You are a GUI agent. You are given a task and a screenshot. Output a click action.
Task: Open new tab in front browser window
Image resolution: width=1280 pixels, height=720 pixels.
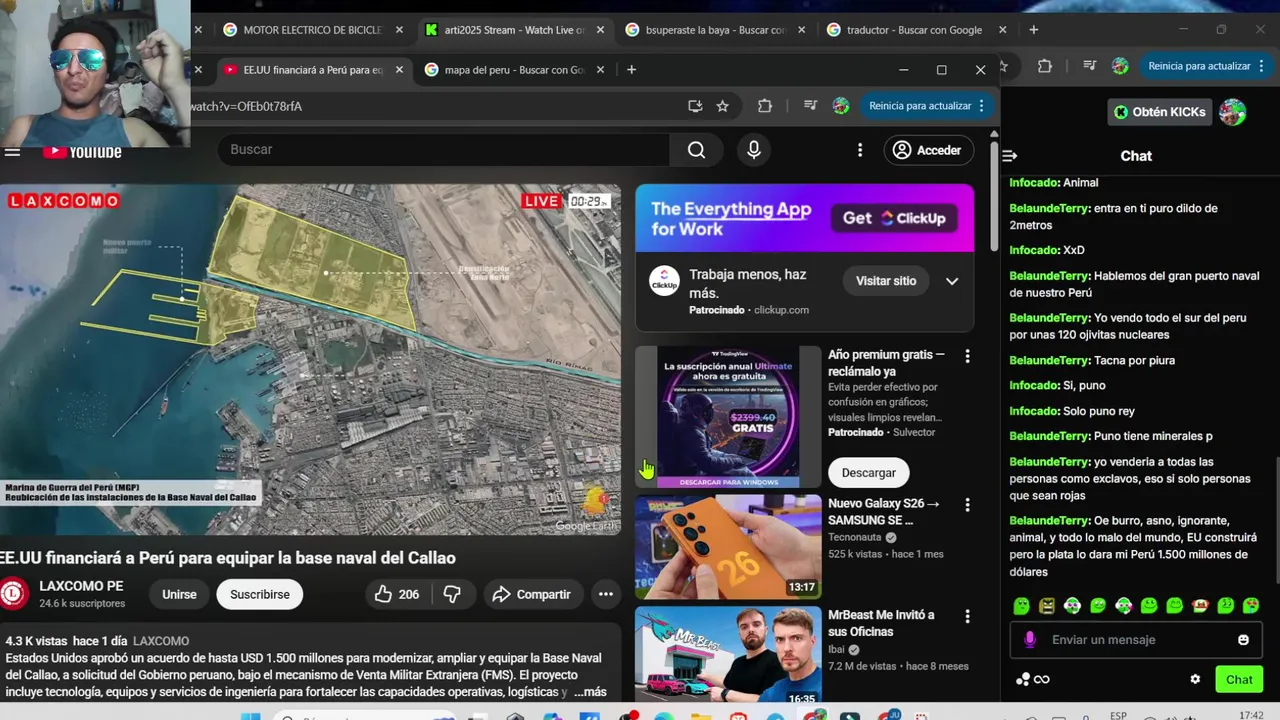631,70
